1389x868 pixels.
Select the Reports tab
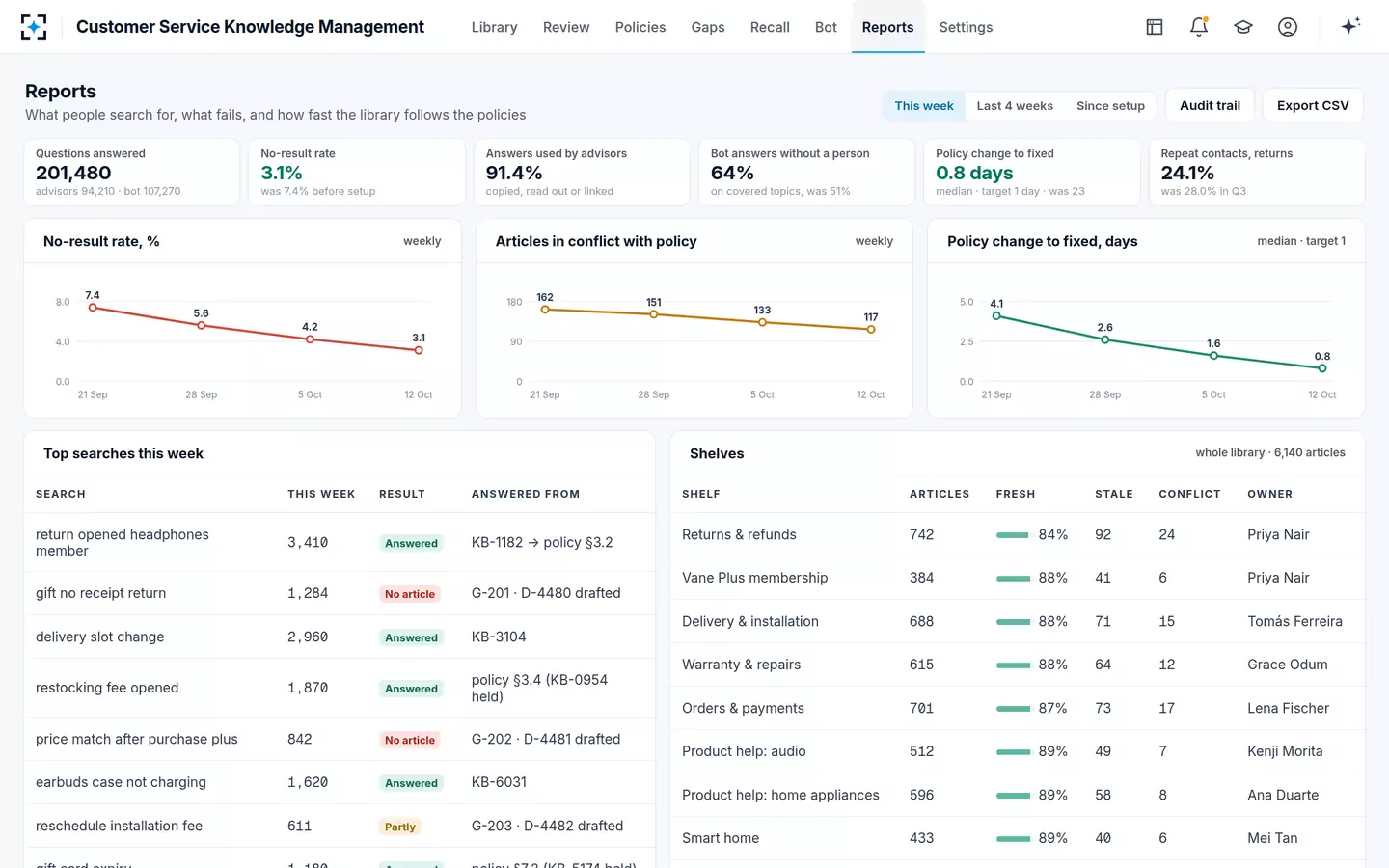(887, 27)
